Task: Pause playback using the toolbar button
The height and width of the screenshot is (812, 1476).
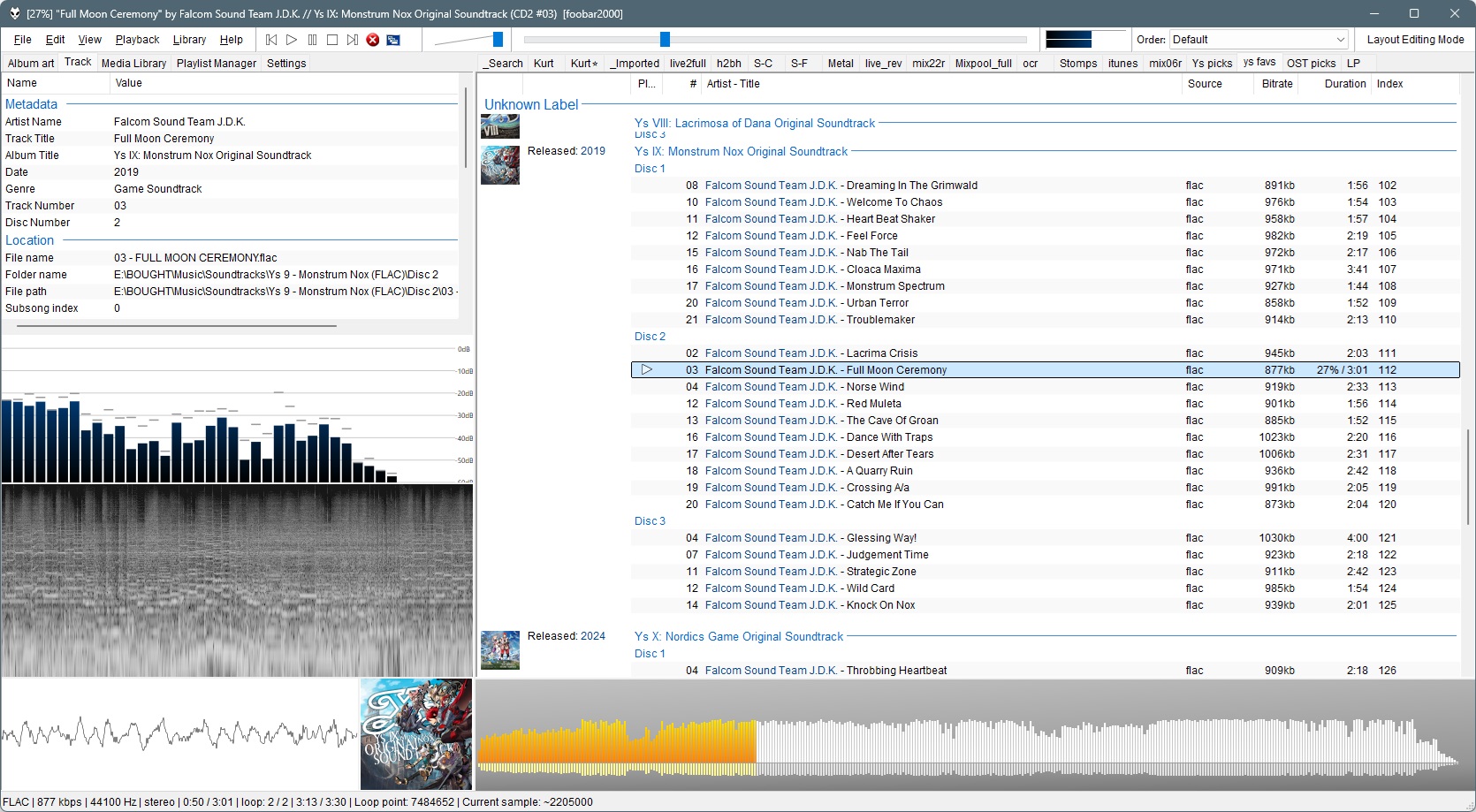Action: click(x=312, y=40)
